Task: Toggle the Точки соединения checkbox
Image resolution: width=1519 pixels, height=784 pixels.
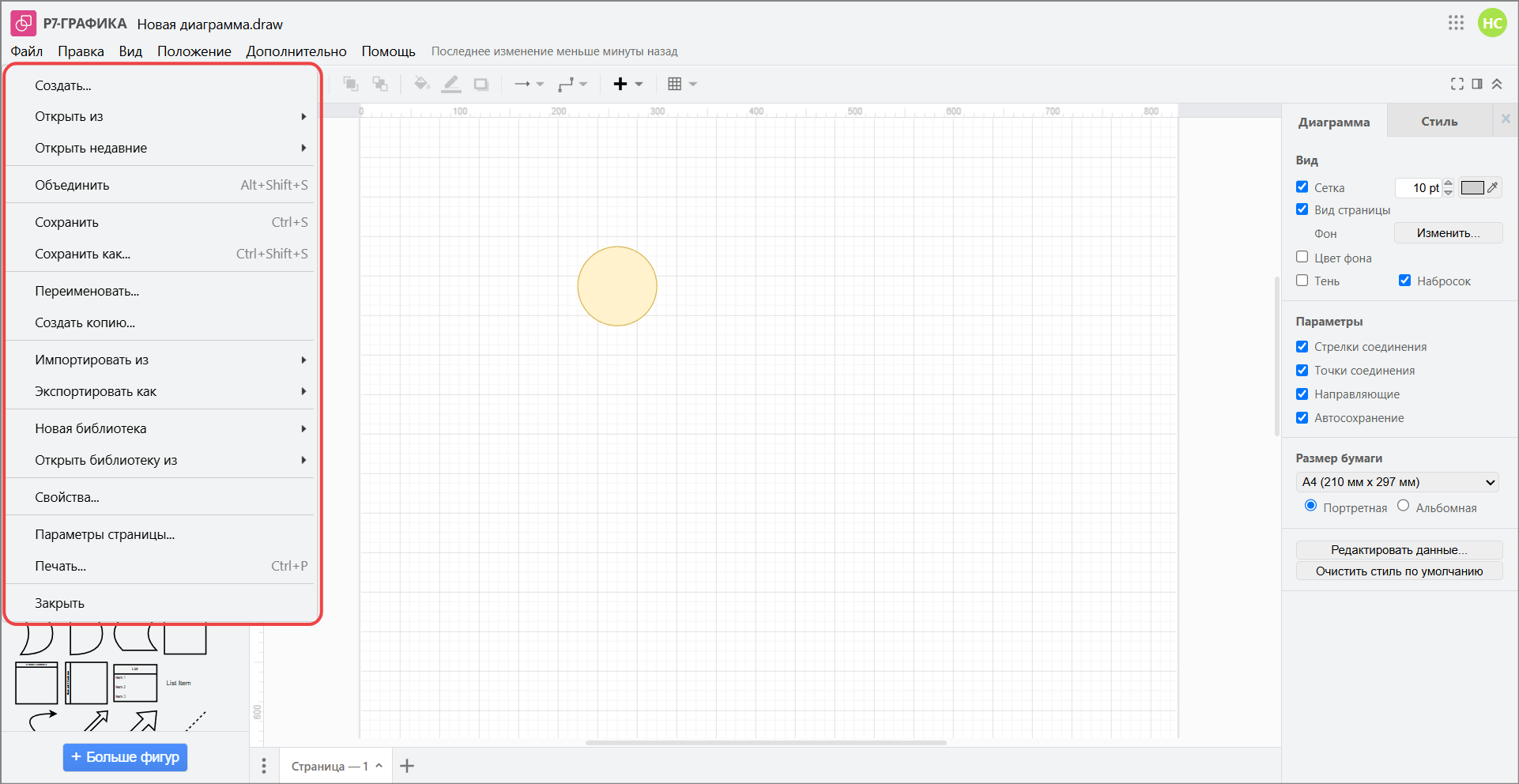Action: 1302,370
